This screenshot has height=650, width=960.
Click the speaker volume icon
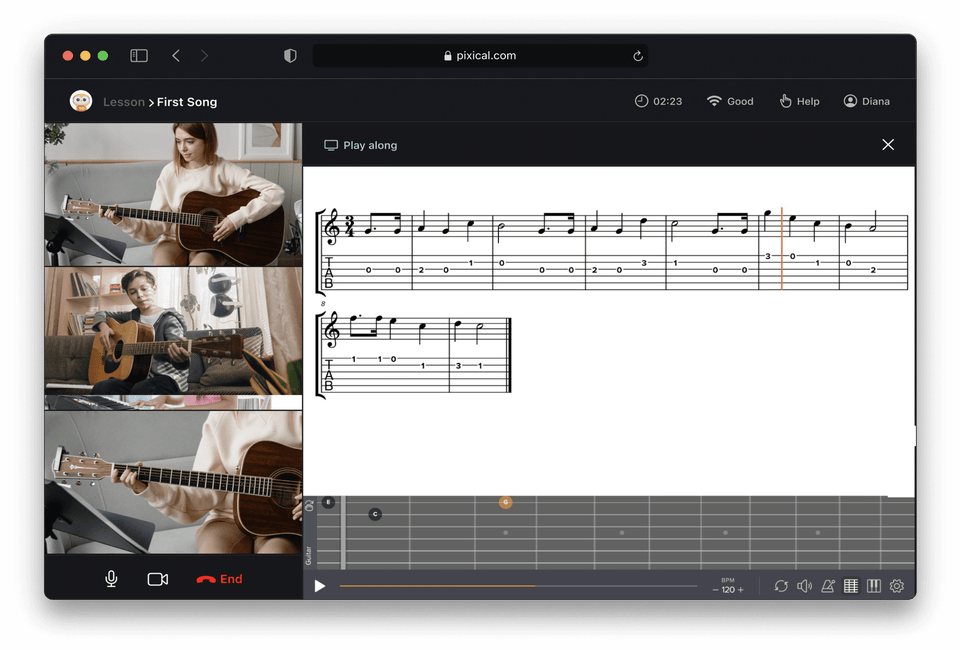pyautogui.click(x=804, y=586)
